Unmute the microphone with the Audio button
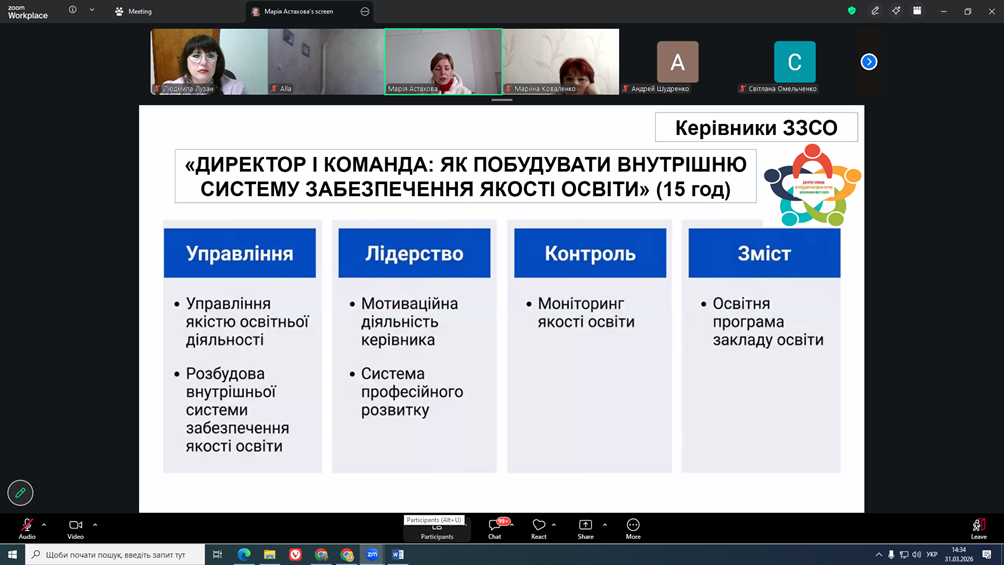 click(x=27, y=526)
